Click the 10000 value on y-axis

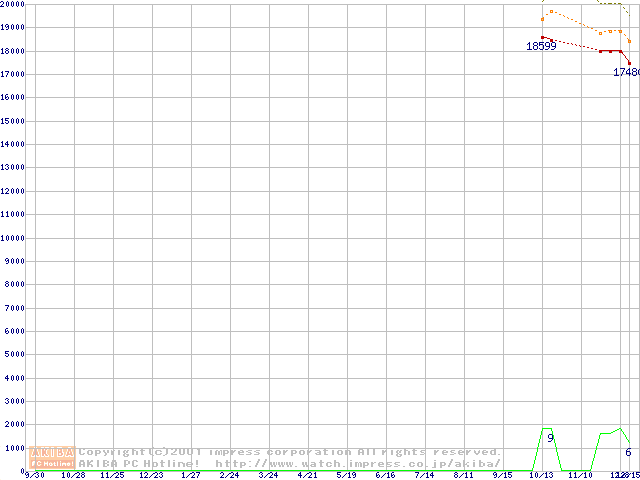tap(12, 238)
